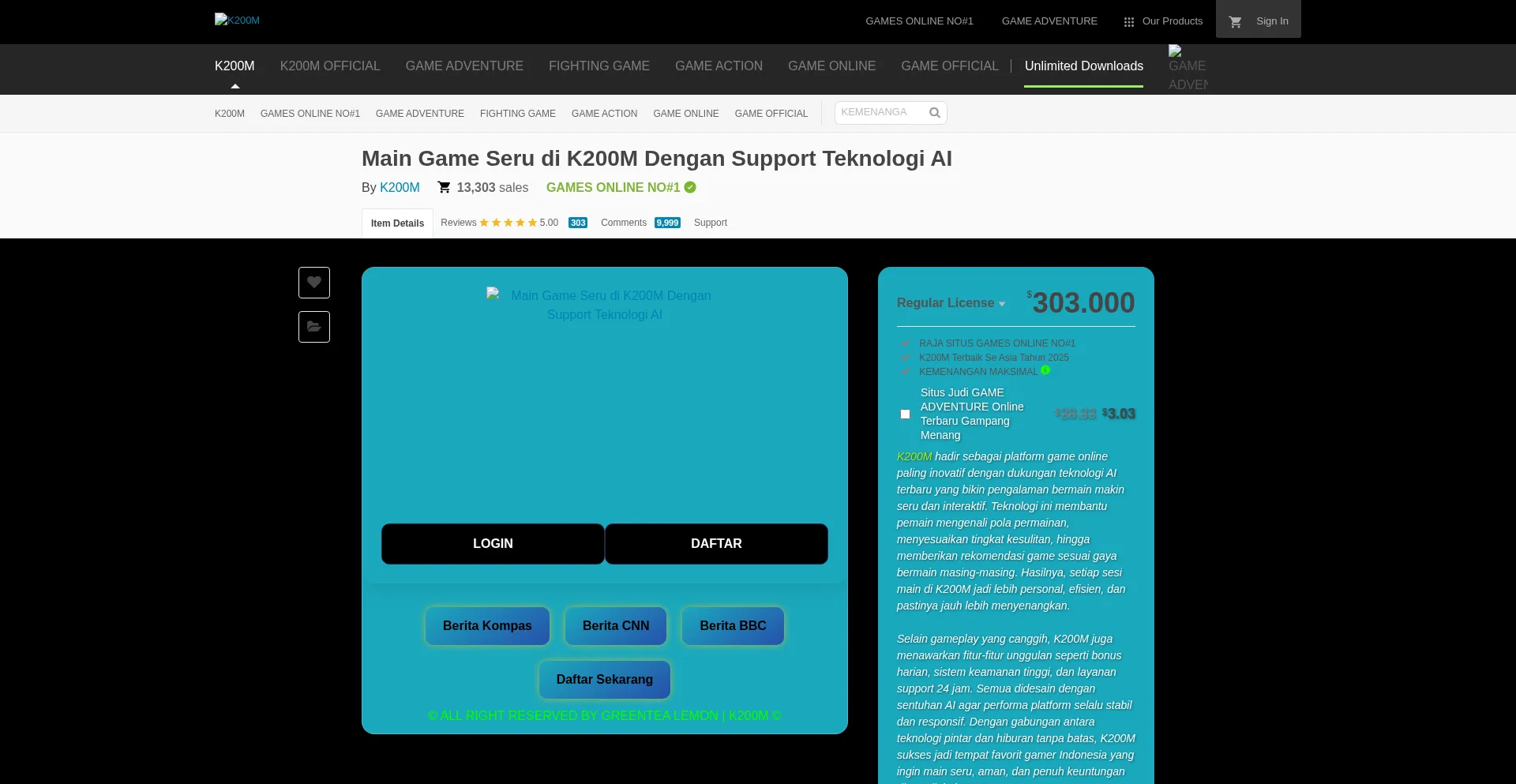Click the search magnifier icon
The image size is (1516, 784).
935,113
